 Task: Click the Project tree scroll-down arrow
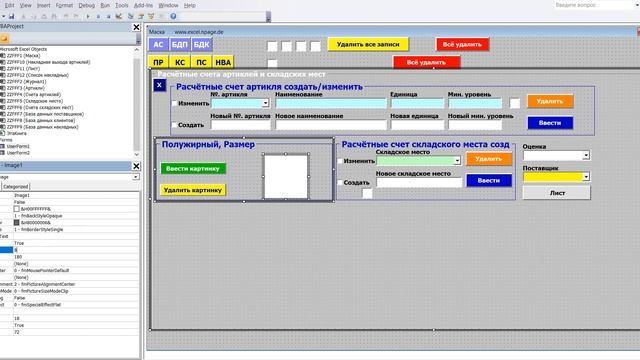pyautogui.click(x=136, y=154)
